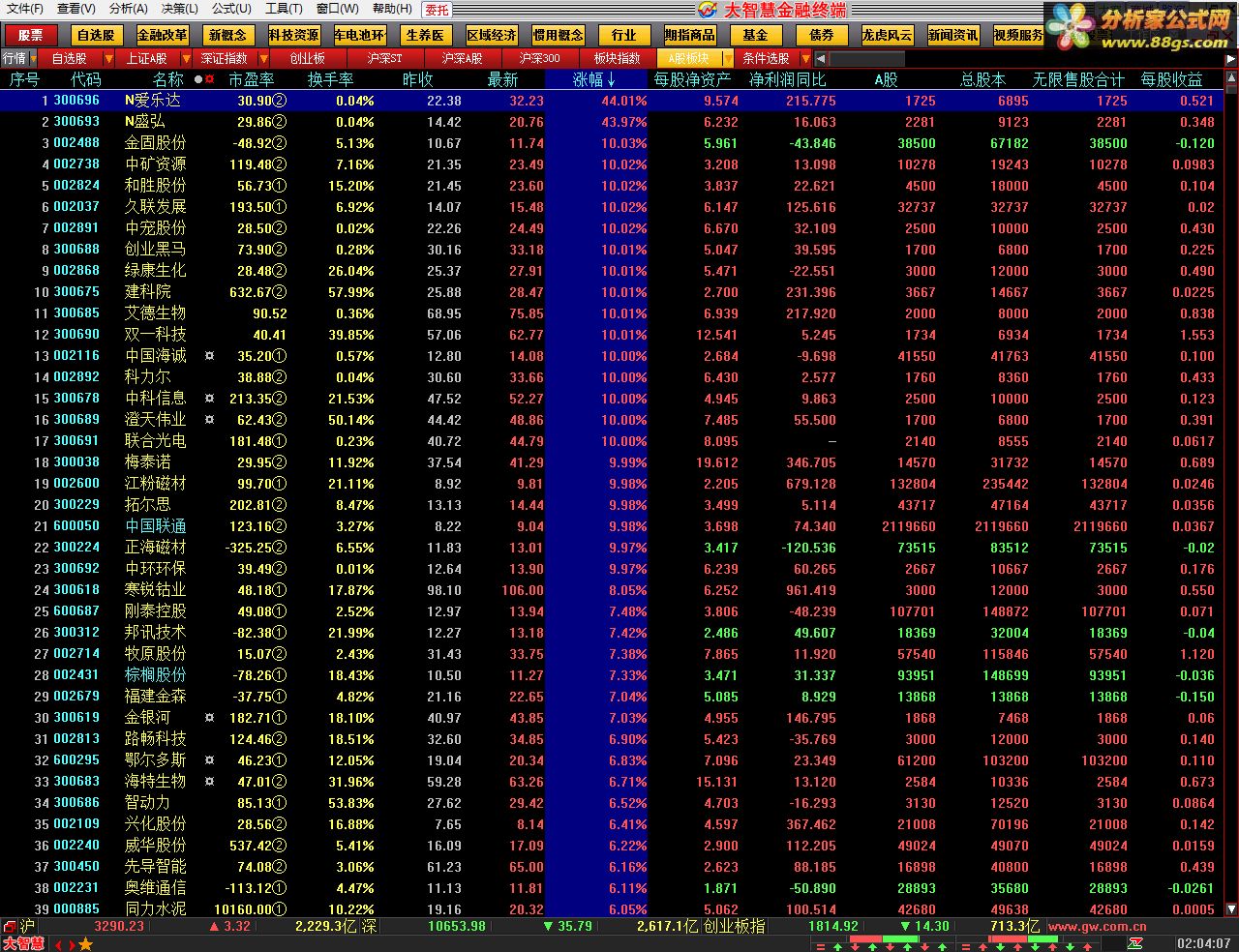Click the red icon left of 沪 index

(9, 926)
